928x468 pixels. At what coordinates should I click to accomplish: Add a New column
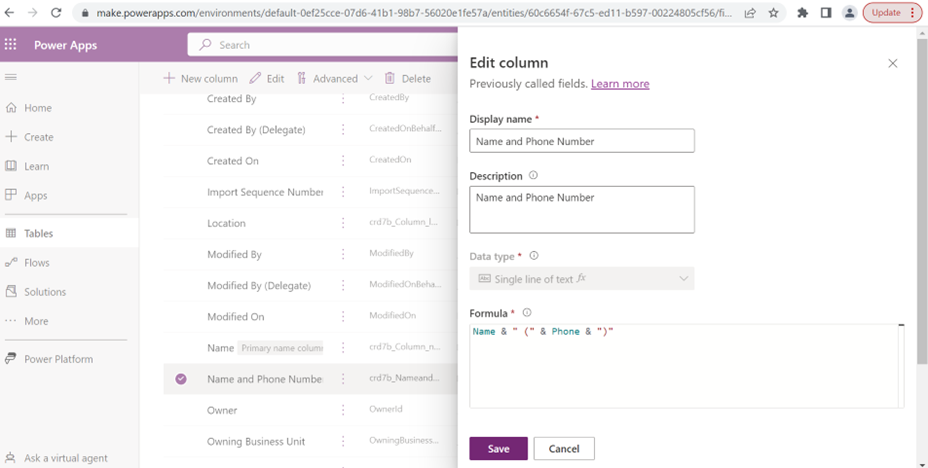tap(201, 79)
